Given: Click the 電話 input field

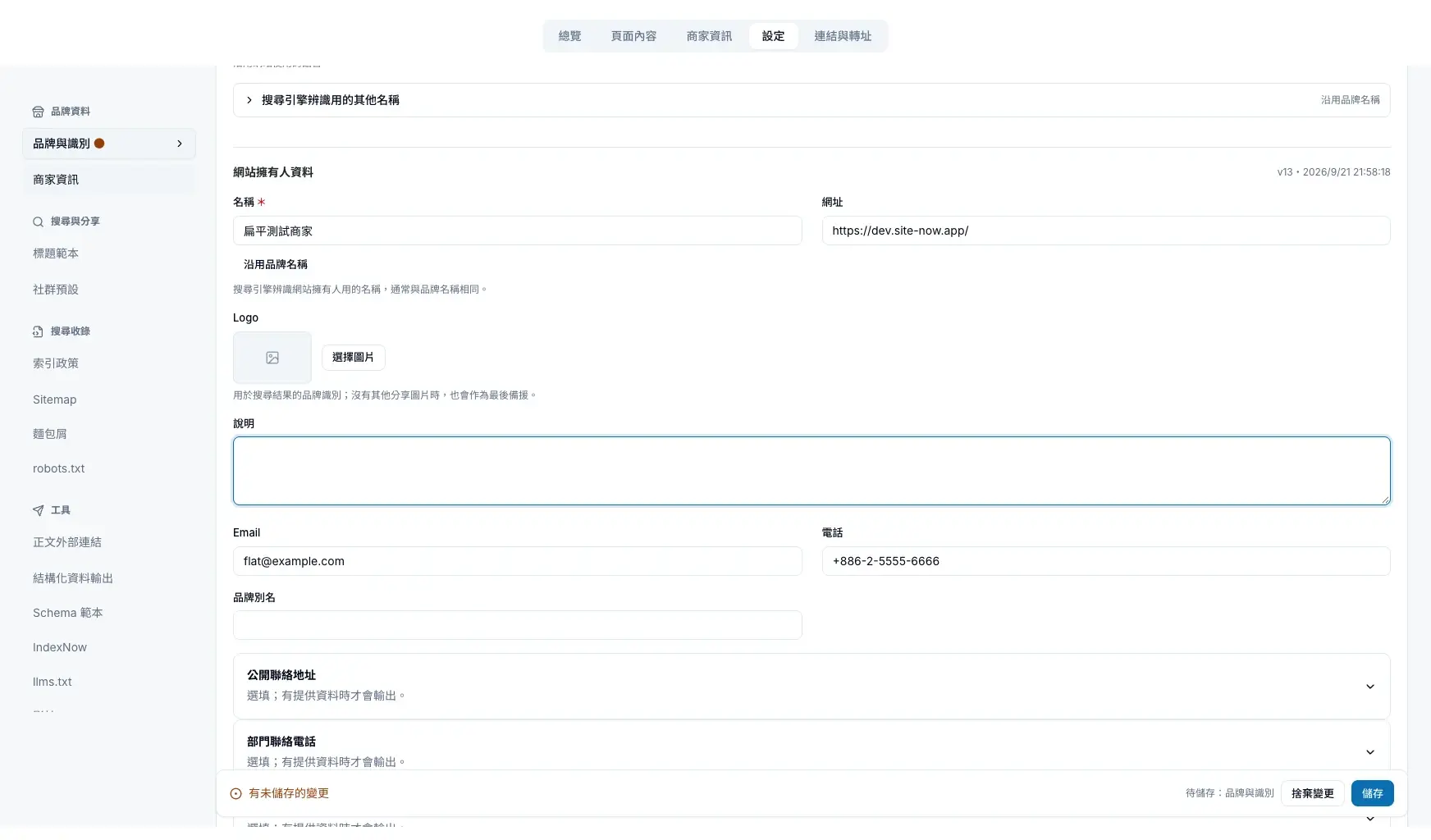Looking at the screenshot, I should (1106, 561).
